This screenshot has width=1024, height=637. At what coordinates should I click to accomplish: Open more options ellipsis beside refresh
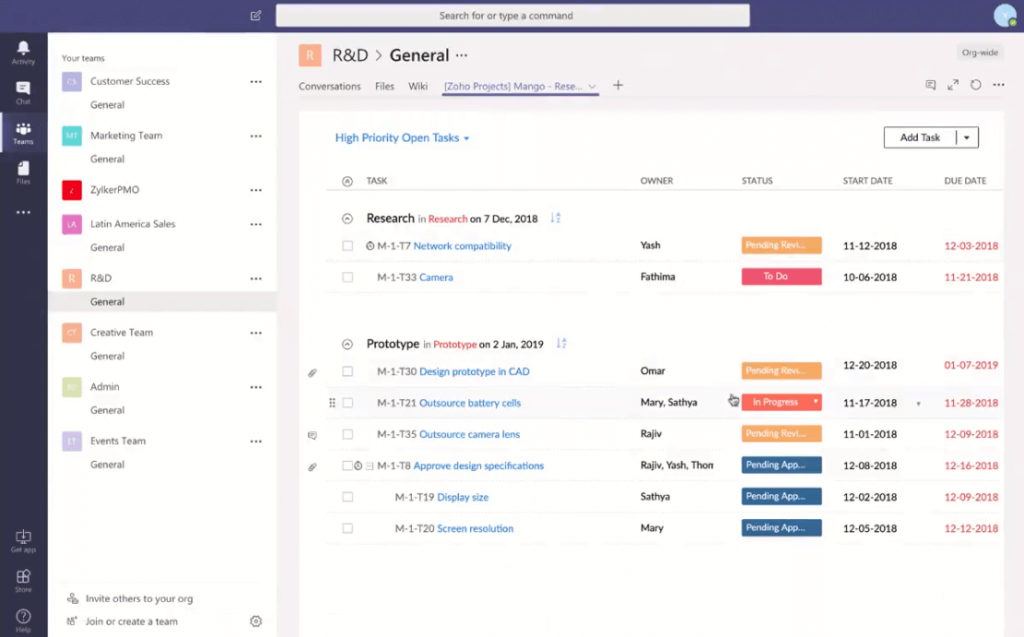coord(999,85)
